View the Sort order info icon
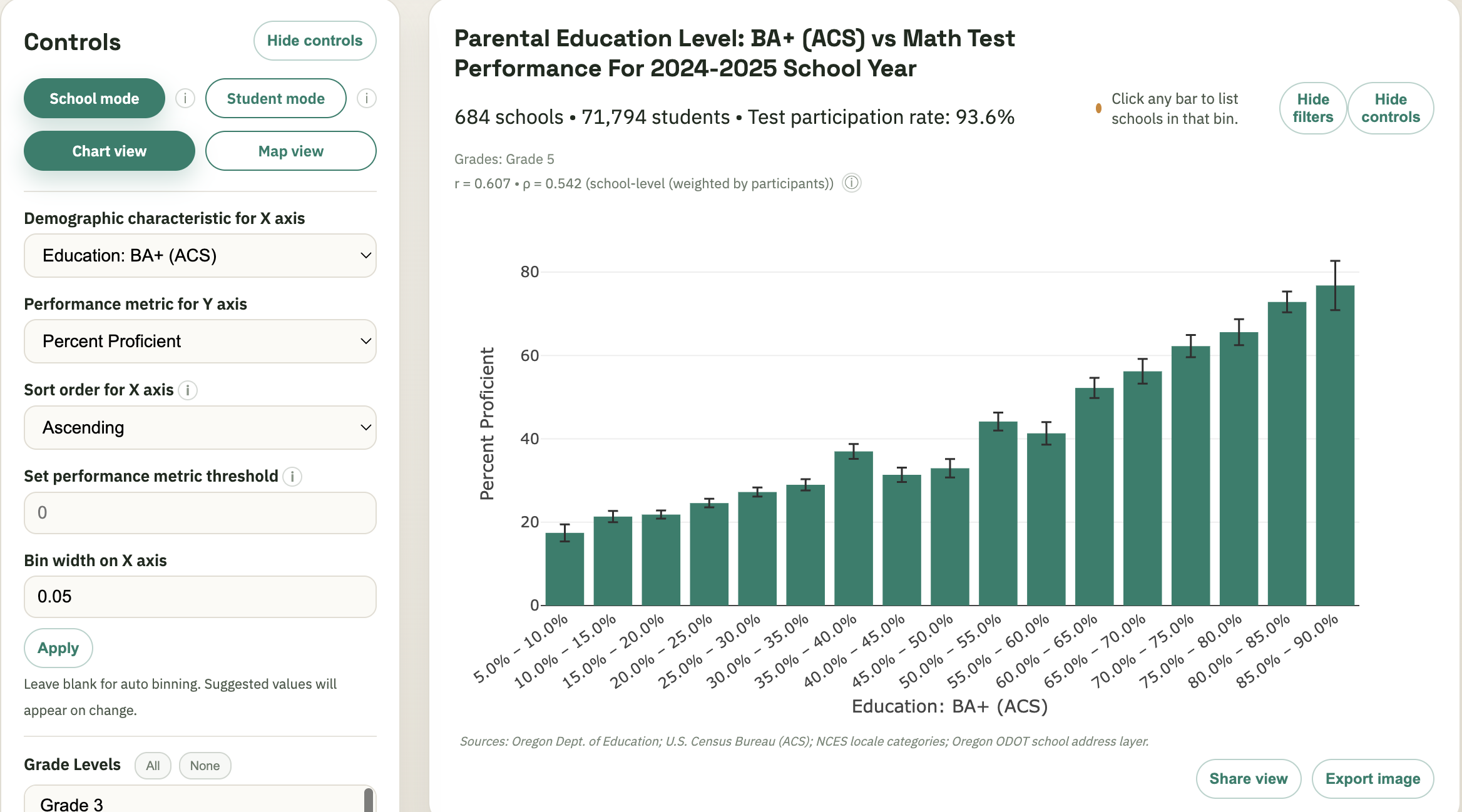Screen dimensions: 1462x812 [188, 390]
